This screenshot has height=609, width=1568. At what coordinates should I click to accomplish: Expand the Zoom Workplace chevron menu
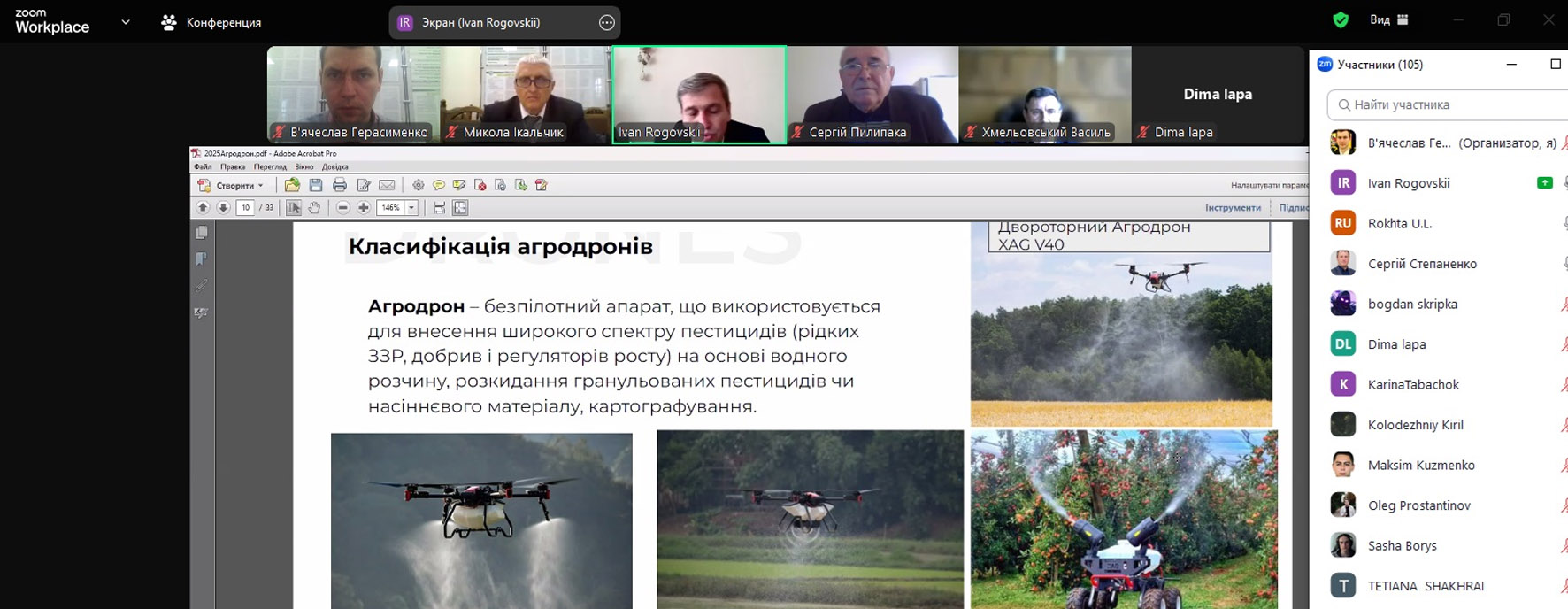click(126, 22)
